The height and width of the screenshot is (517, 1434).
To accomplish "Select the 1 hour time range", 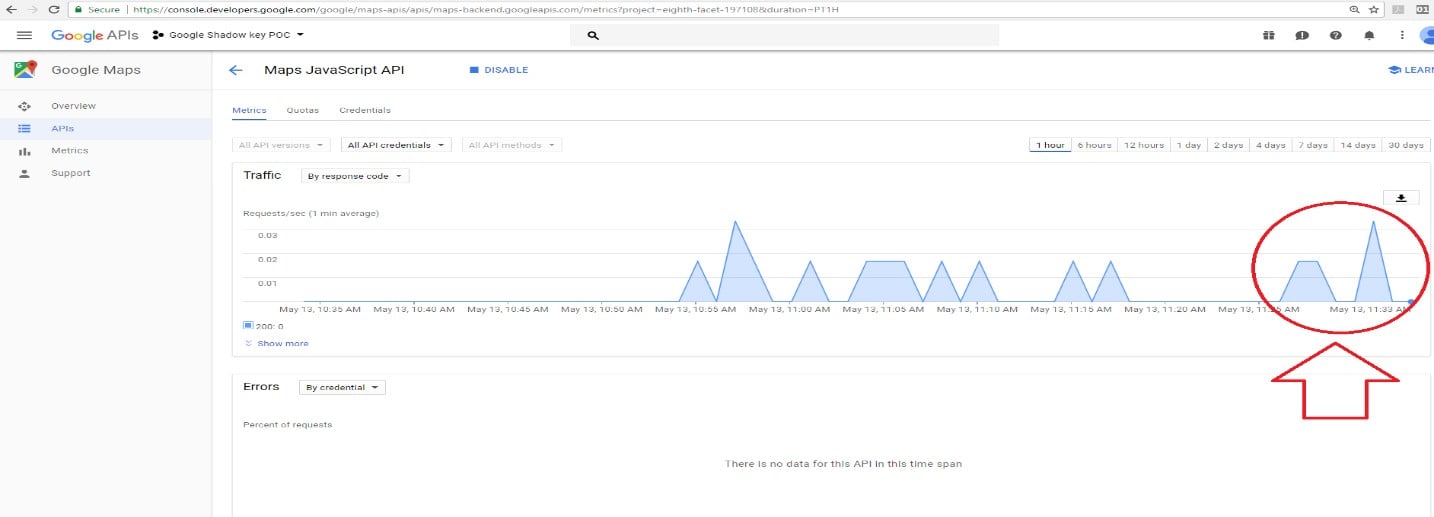I will tap(1050, 145).
